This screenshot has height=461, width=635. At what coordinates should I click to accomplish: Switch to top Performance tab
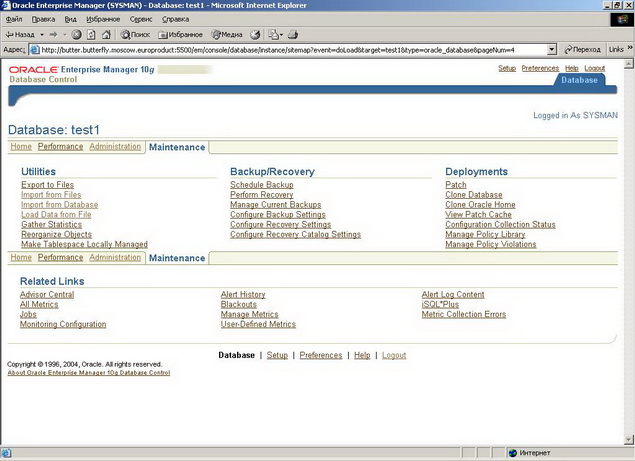click(60, 146)
